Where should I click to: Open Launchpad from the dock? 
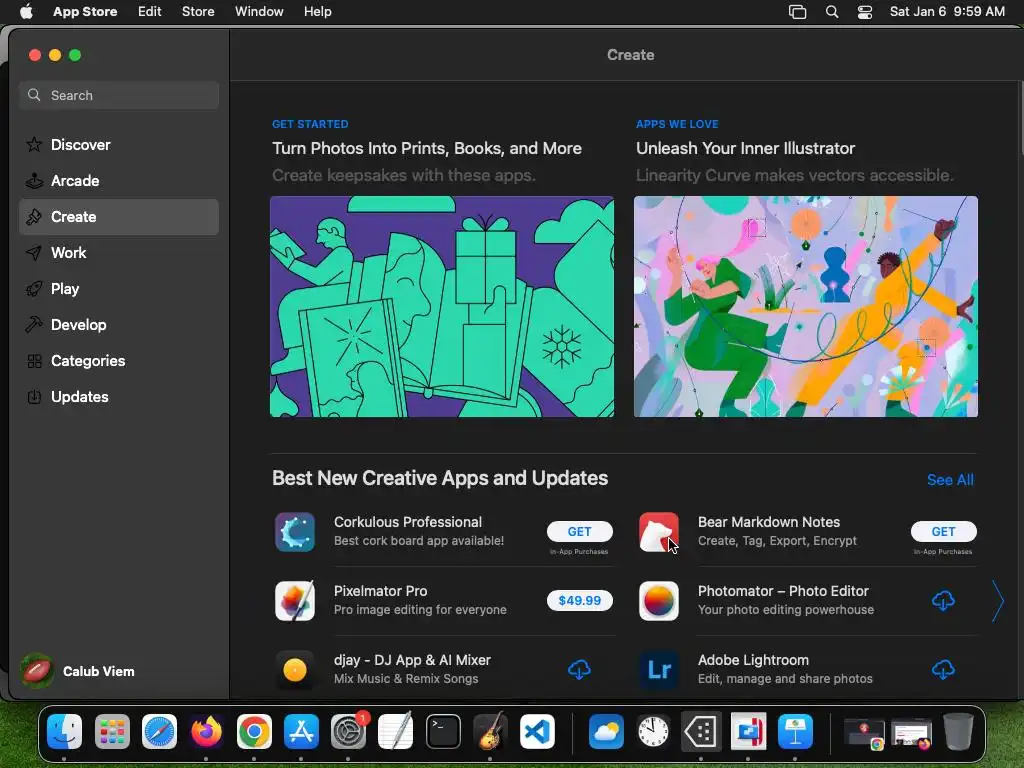click(x=112, y=731)
